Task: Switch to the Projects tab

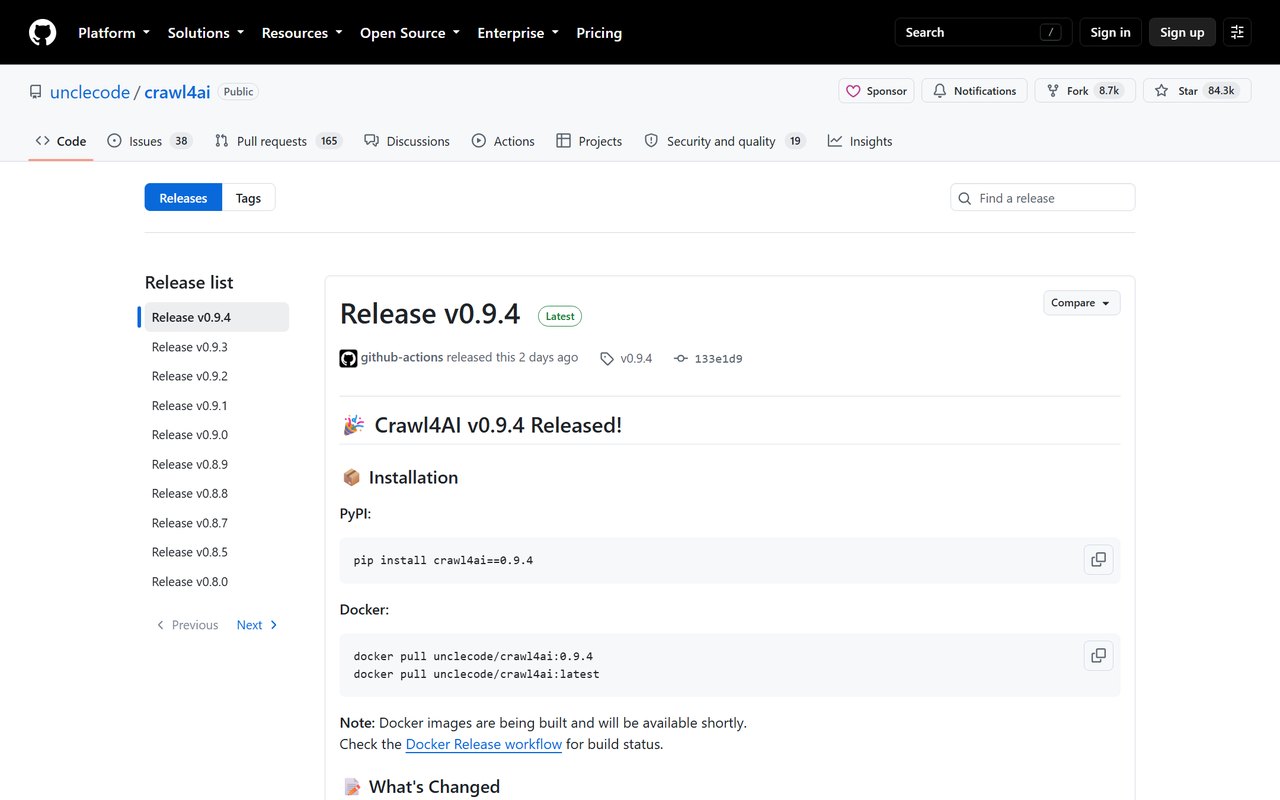Action: [x=589, y=141]
